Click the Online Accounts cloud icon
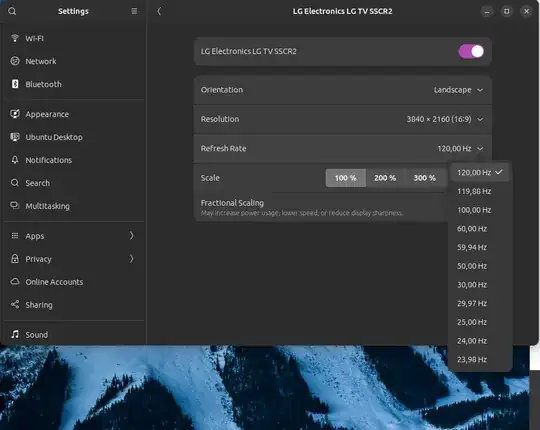The width and height of the screenshot is (540, 430). click(x=15, y=282)
